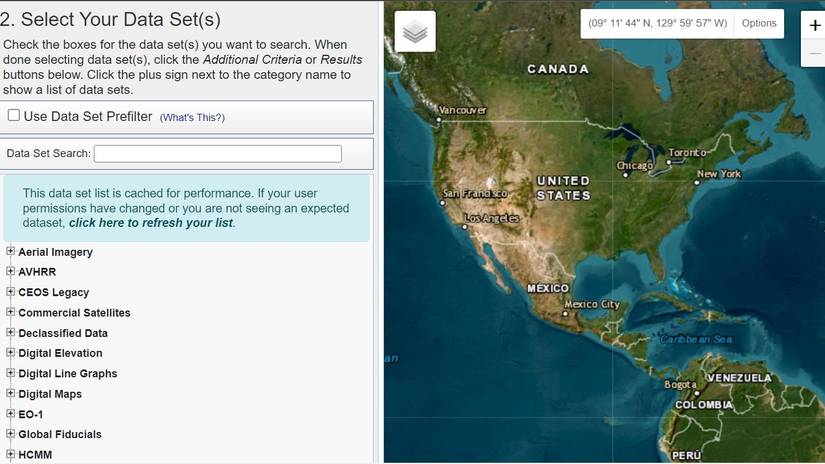Enable the Use Data Set Prefilter checkbox

(x=14, y=115)
